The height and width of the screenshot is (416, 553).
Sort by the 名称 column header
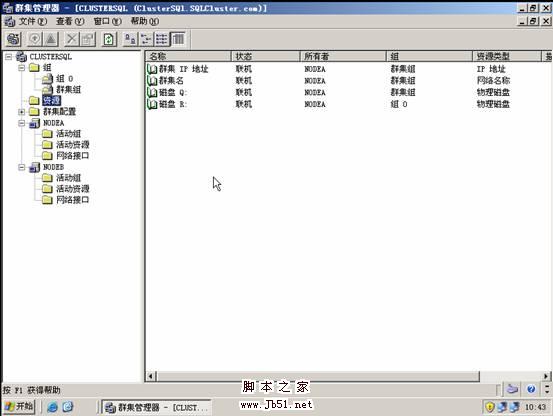188,56
